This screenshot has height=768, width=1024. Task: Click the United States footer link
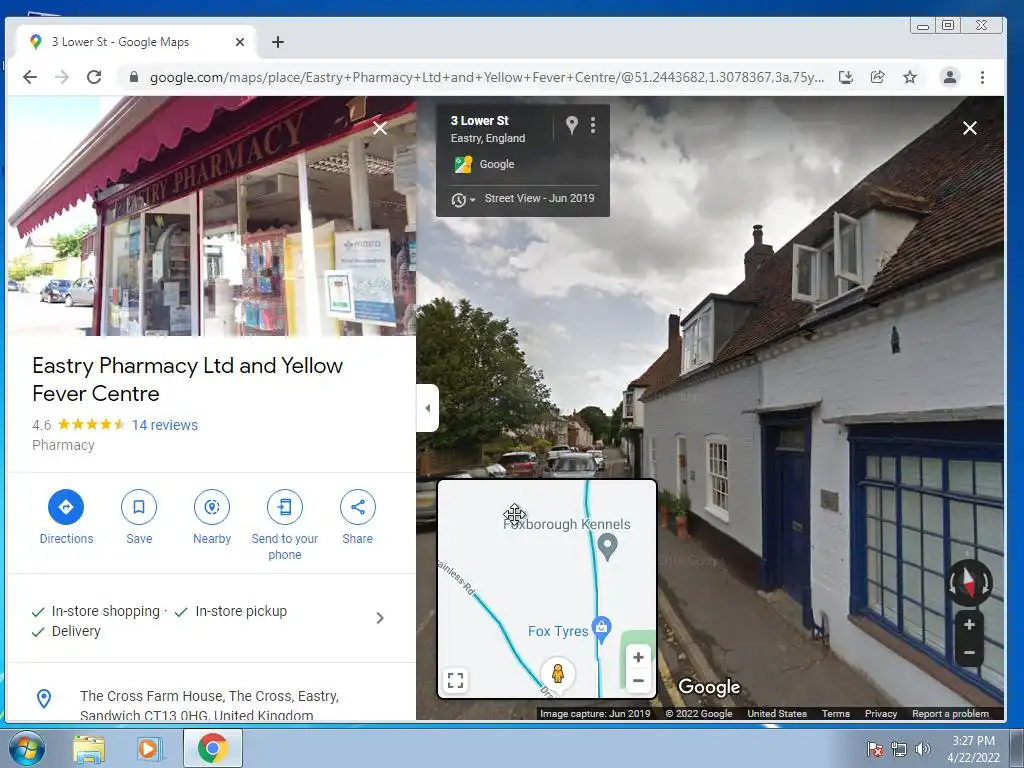coord(776,714)
